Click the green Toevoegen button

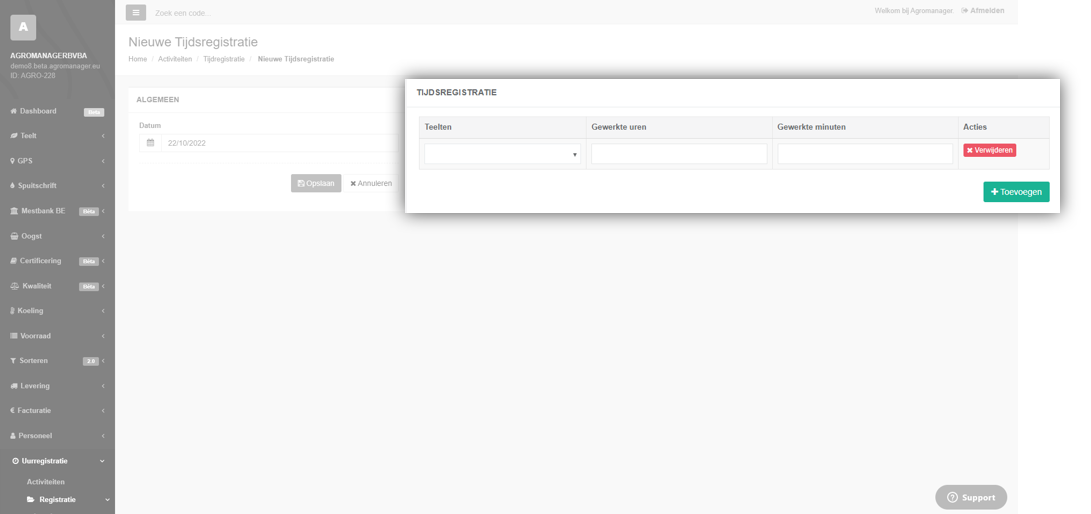click(1016, 192)
